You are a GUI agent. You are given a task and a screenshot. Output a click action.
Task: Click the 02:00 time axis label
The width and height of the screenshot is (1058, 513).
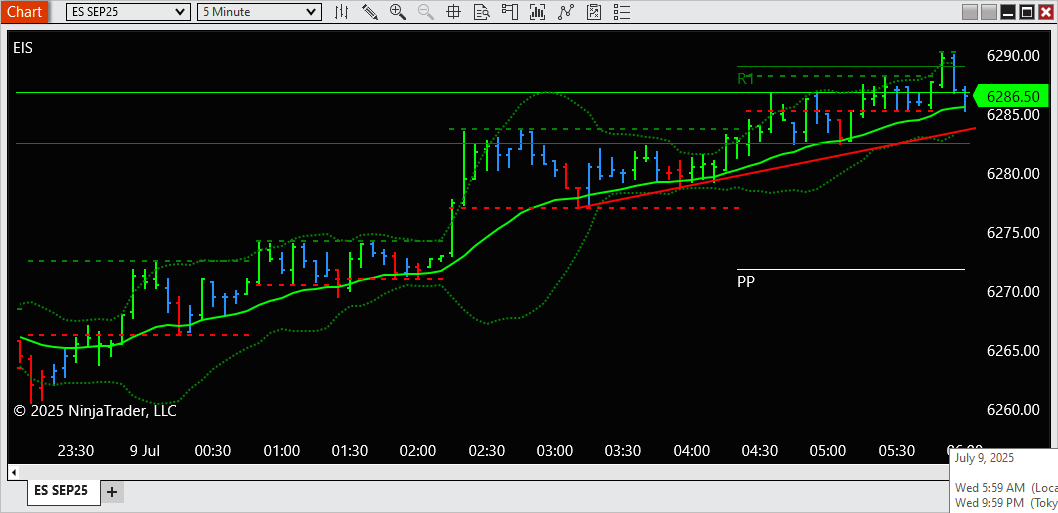pyautogui.click(x=418, y=450)
